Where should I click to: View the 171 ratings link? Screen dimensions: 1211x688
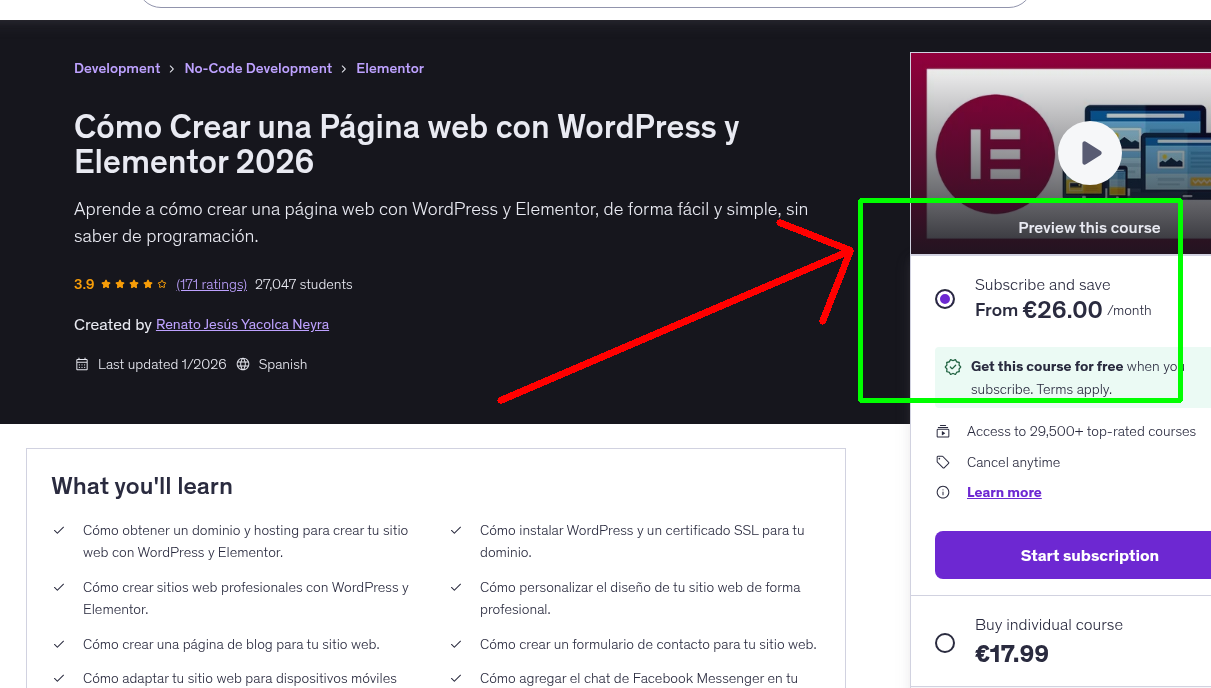pos(211,284)
